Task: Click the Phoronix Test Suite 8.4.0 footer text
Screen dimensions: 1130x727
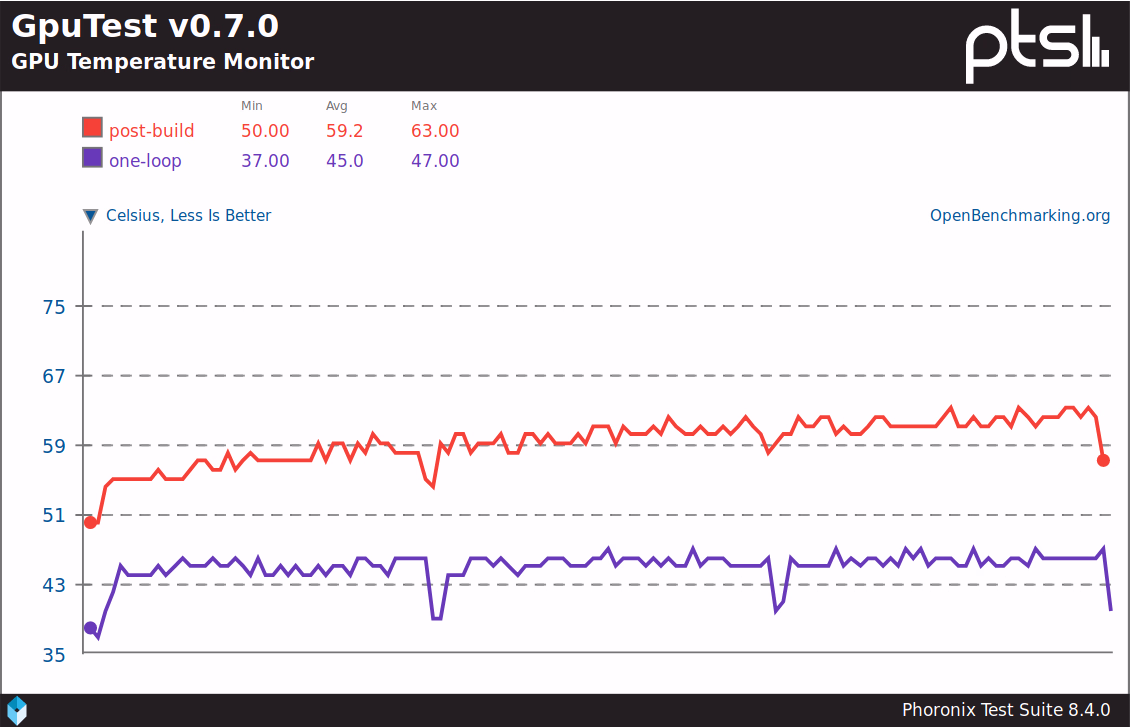Action: pyautogui.click(x=1006, y=710)
